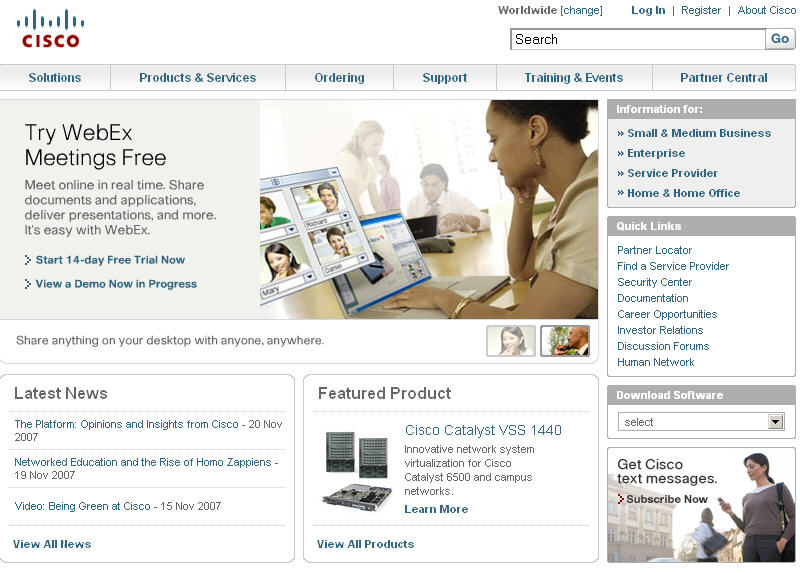Click the WebEx hero banner image
Image resolution: width=800 pixels, height=573 pixels.
coord(429,209)
